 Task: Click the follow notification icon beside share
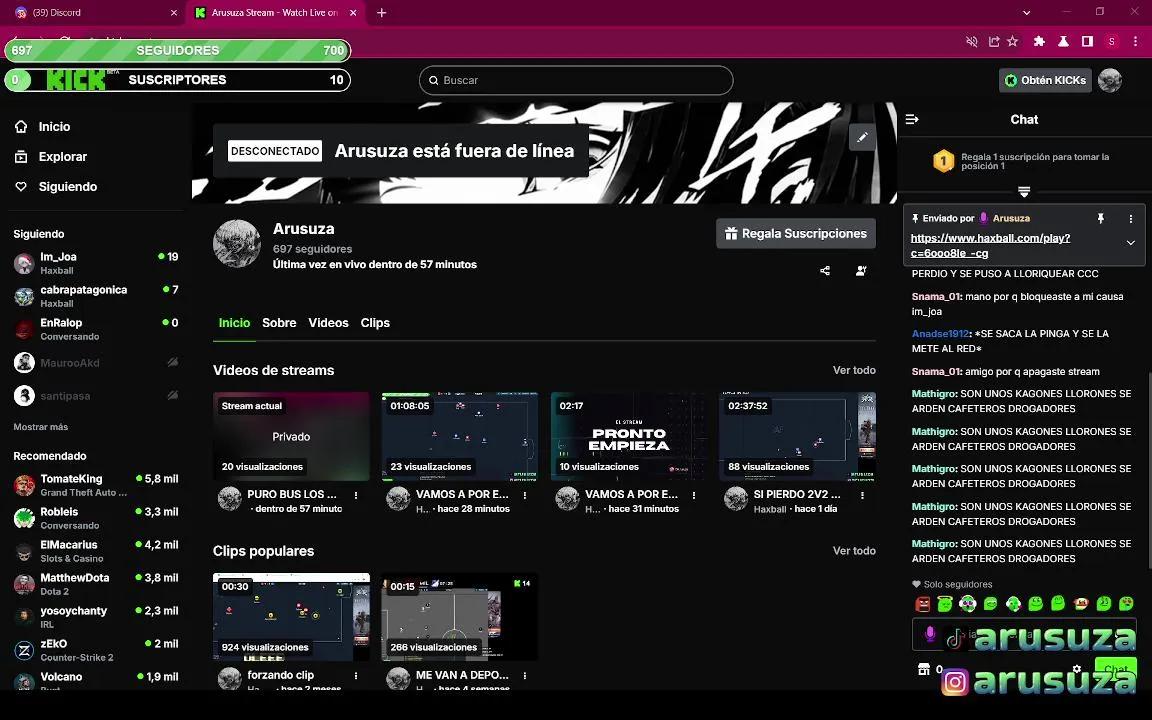tap(861, 270)
